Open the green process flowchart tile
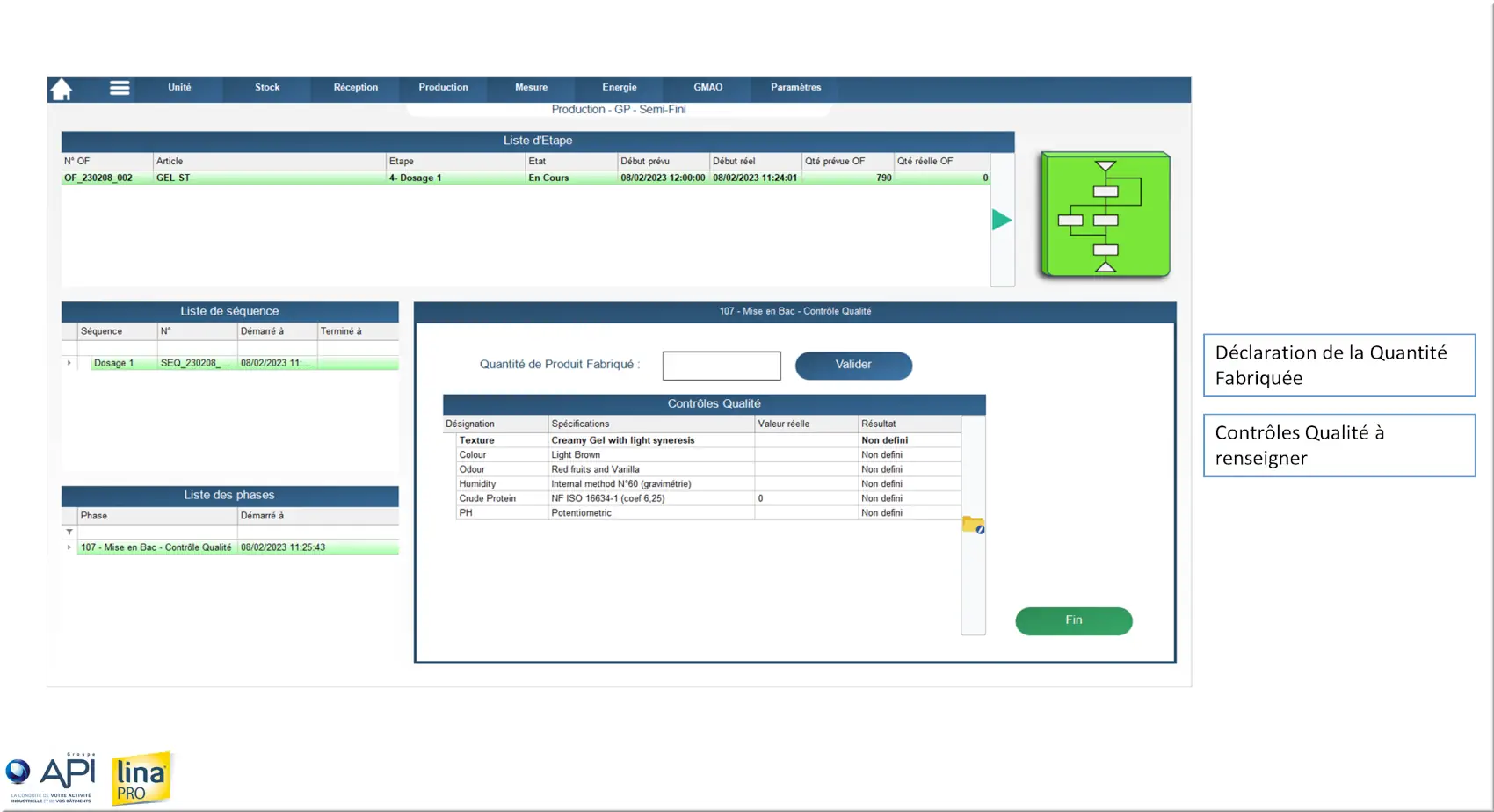1494x812 pixels. 1106,215
